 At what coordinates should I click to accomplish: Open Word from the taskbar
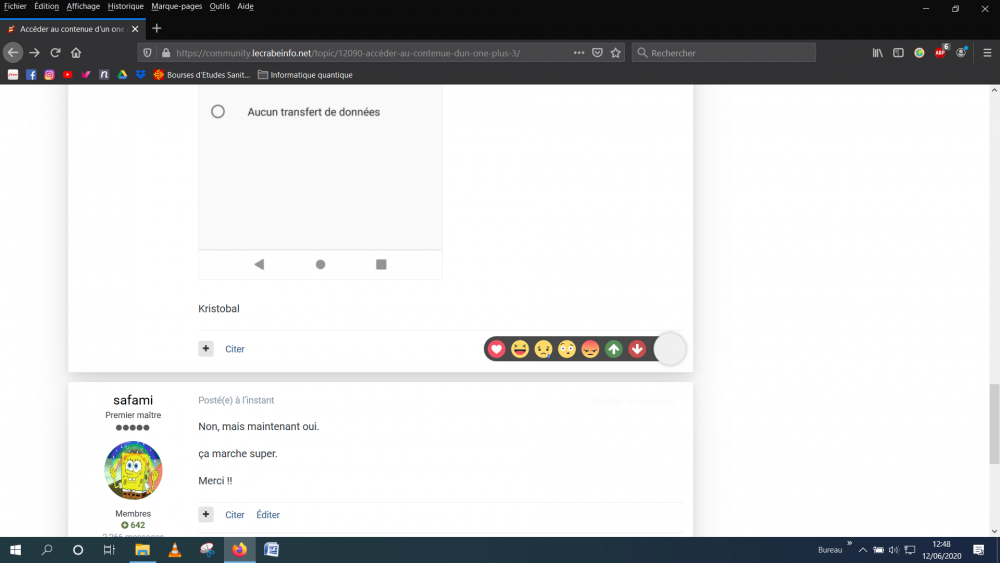(x=271, y=550)
